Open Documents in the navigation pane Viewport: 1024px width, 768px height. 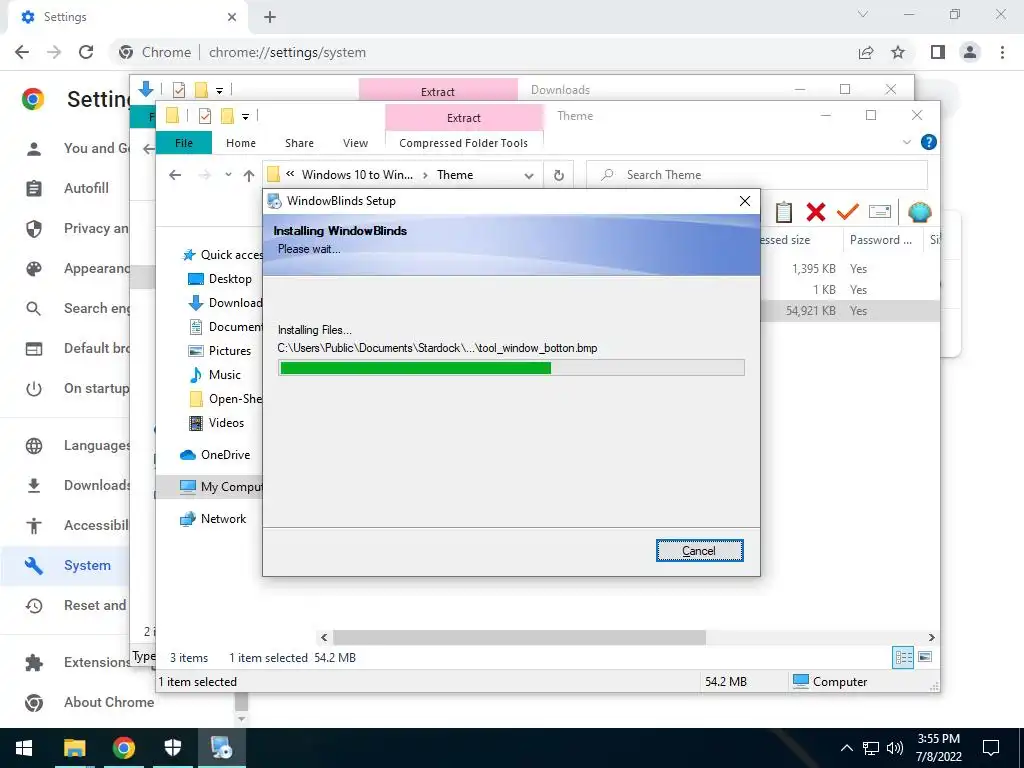pyautogui.click(x=225, y=327)
